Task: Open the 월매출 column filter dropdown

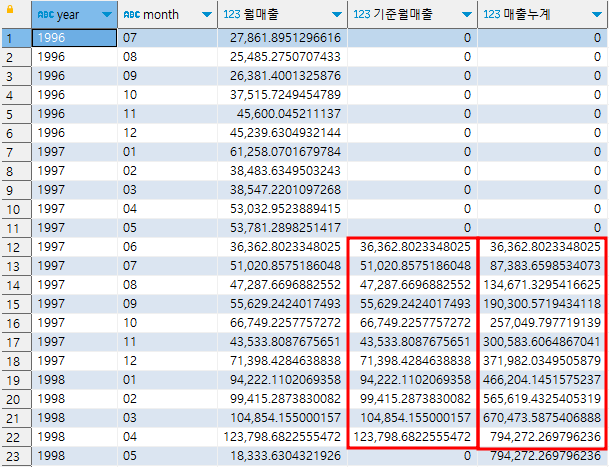Action: click(337, 15)
